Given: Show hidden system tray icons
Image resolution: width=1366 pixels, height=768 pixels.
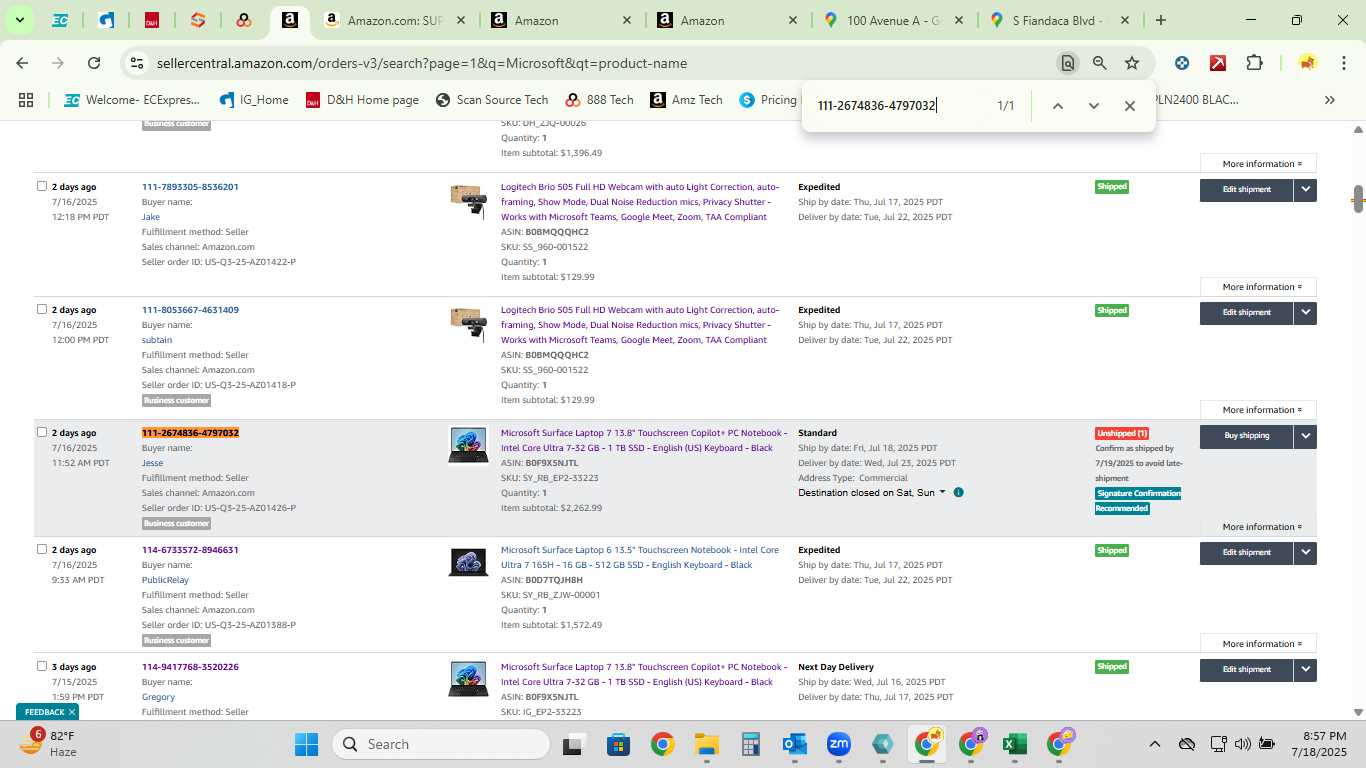Looking at the screenshot, I should pos(1154,744).
